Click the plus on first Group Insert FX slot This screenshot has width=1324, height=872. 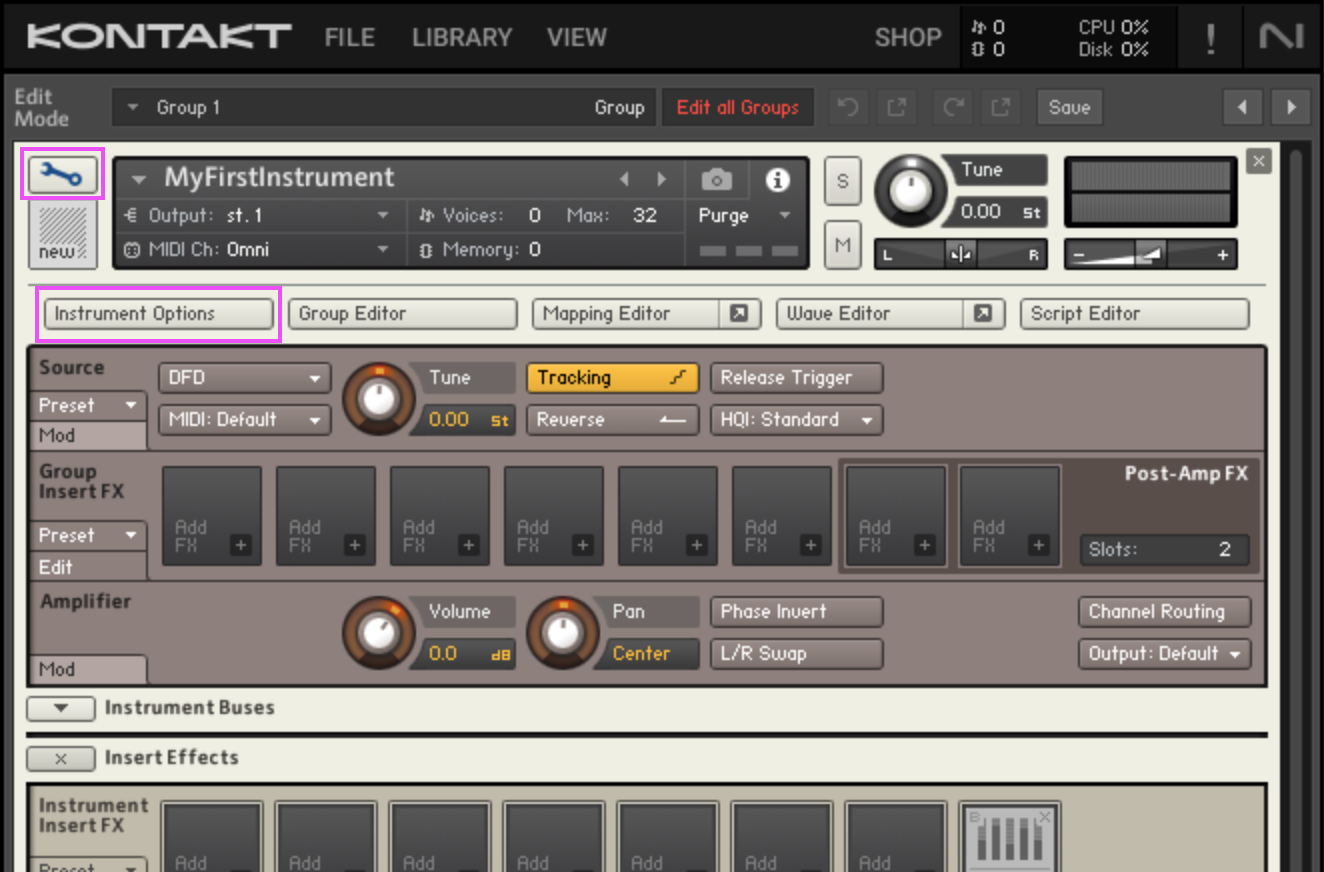point(241,545)
